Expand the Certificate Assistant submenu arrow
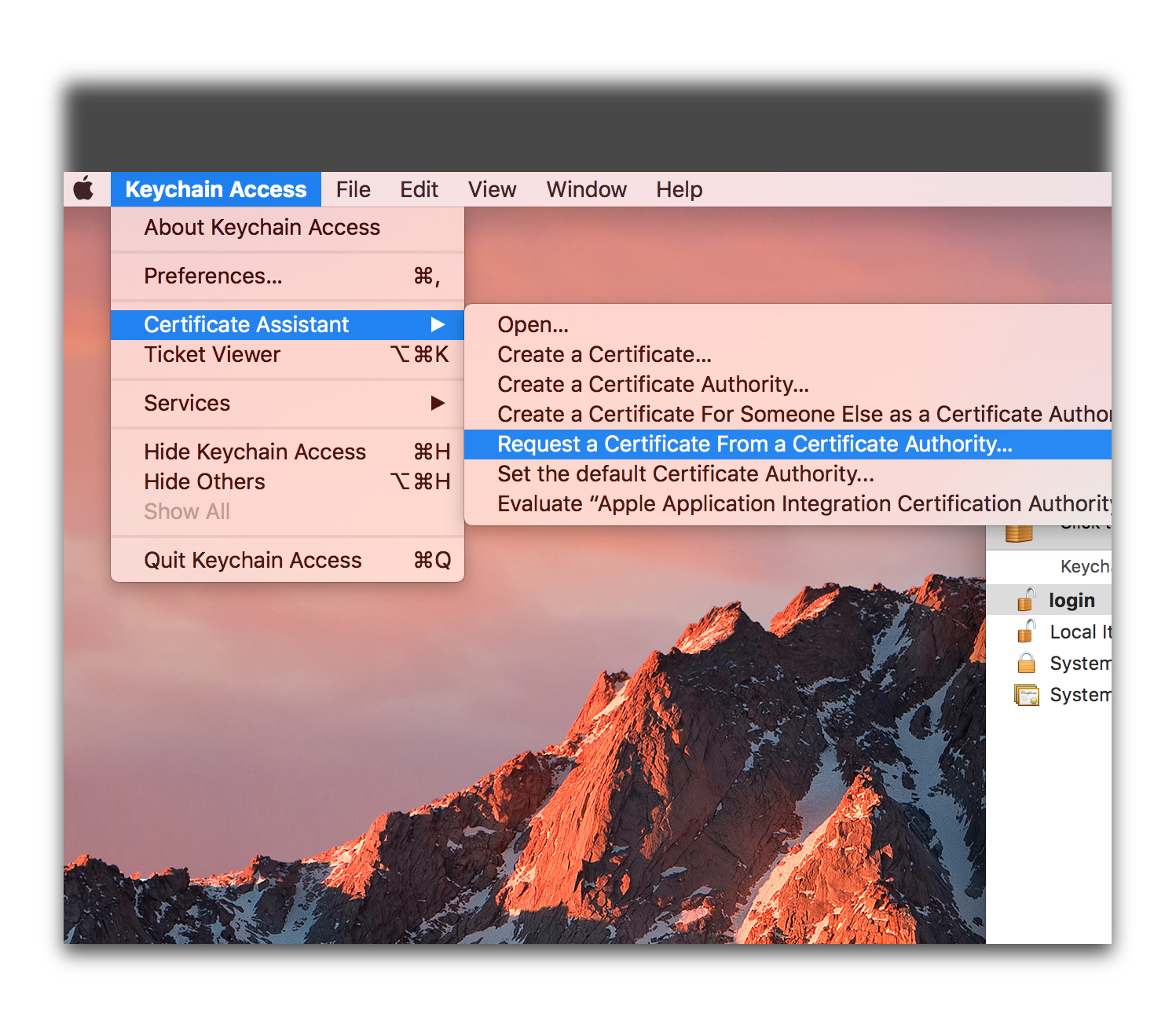This screenshot has width=1176, height=1017. [438, 324]
